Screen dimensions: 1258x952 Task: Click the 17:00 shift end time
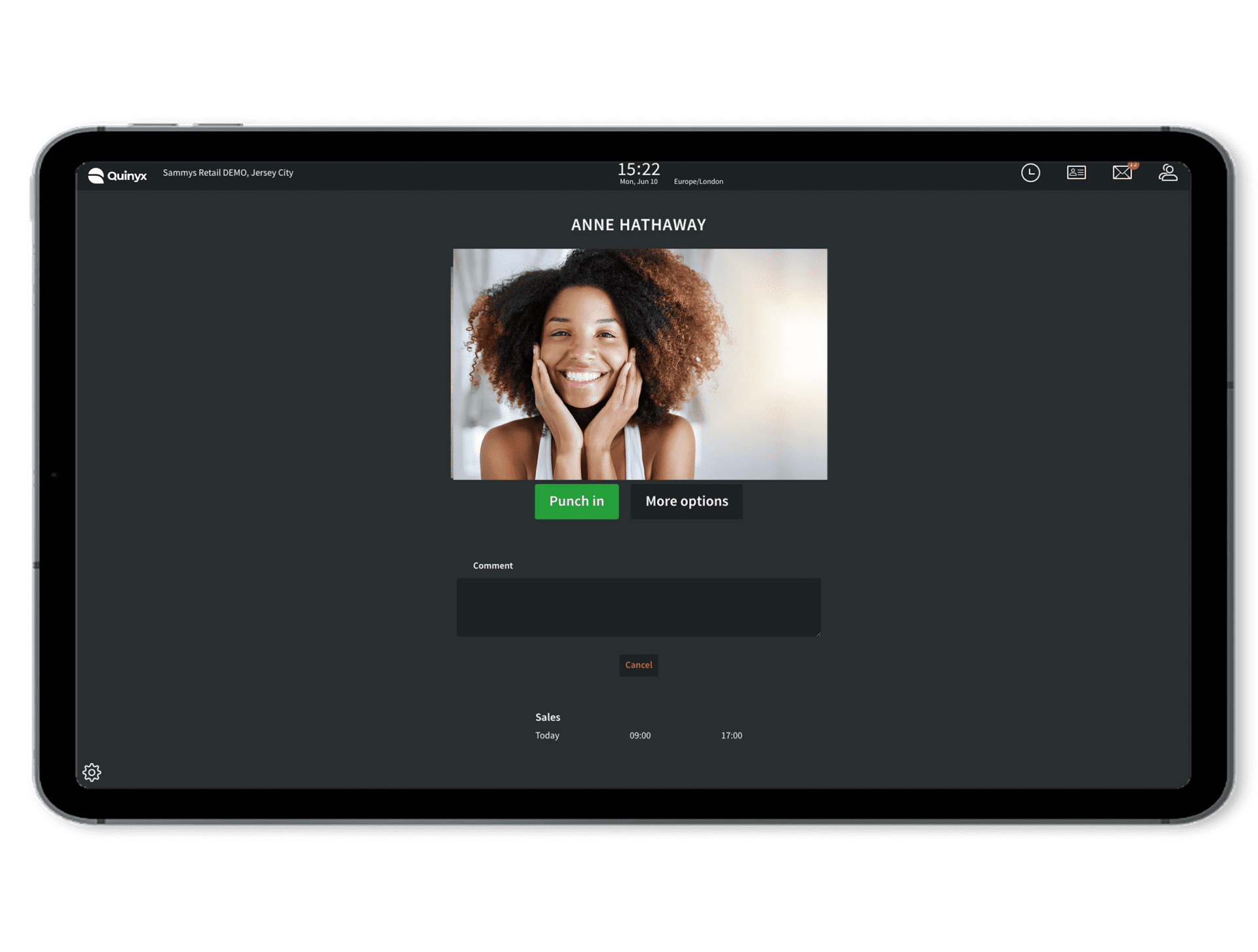(x=731, y=736)
